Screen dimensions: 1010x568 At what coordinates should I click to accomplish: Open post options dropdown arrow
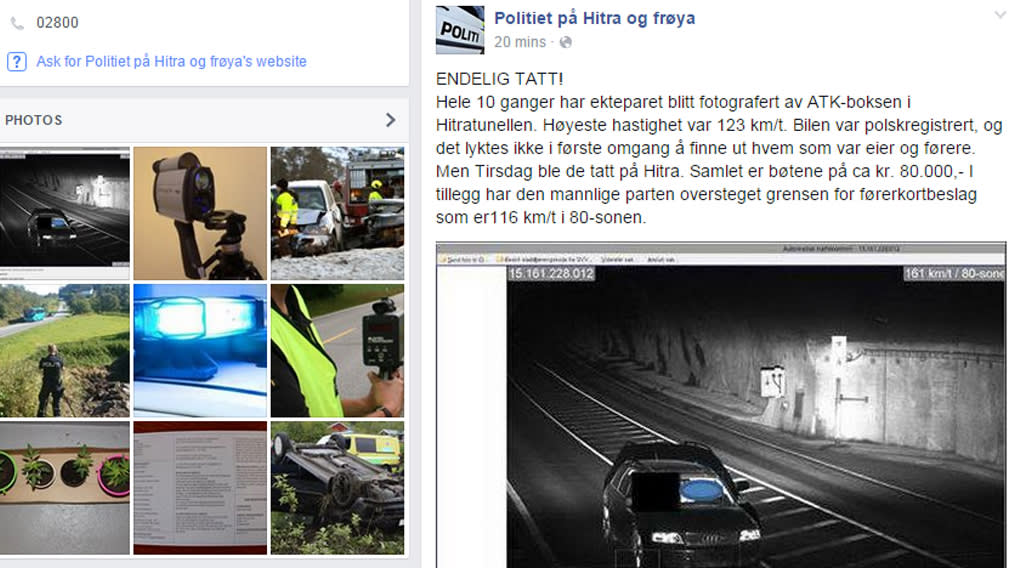[1000, 15]
